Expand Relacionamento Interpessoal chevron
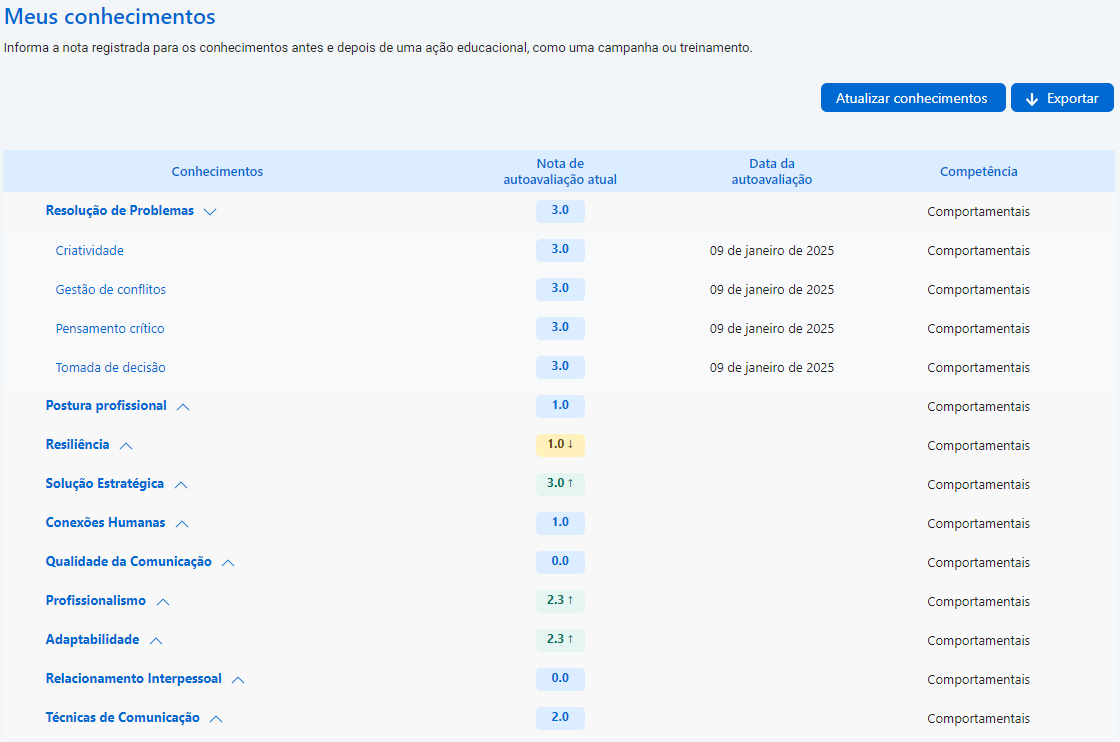This screenshot has width=1120, height=742. coord(238,680)
